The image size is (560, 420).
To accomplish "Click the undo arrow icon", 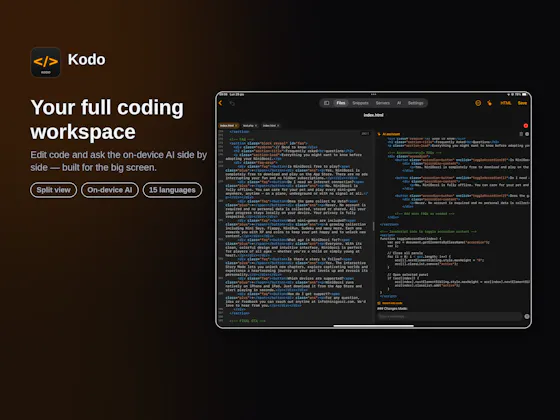I will [x=232, y=103].
